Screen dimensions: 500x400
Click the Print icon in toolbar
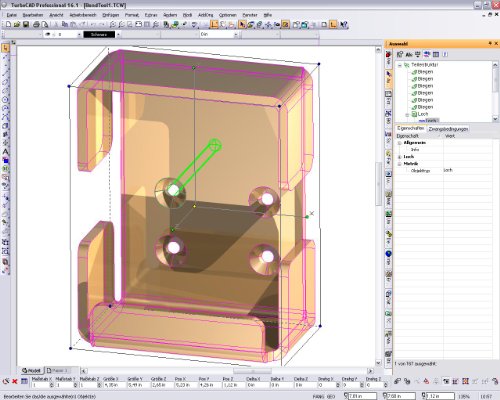click(x=36, y=24)
